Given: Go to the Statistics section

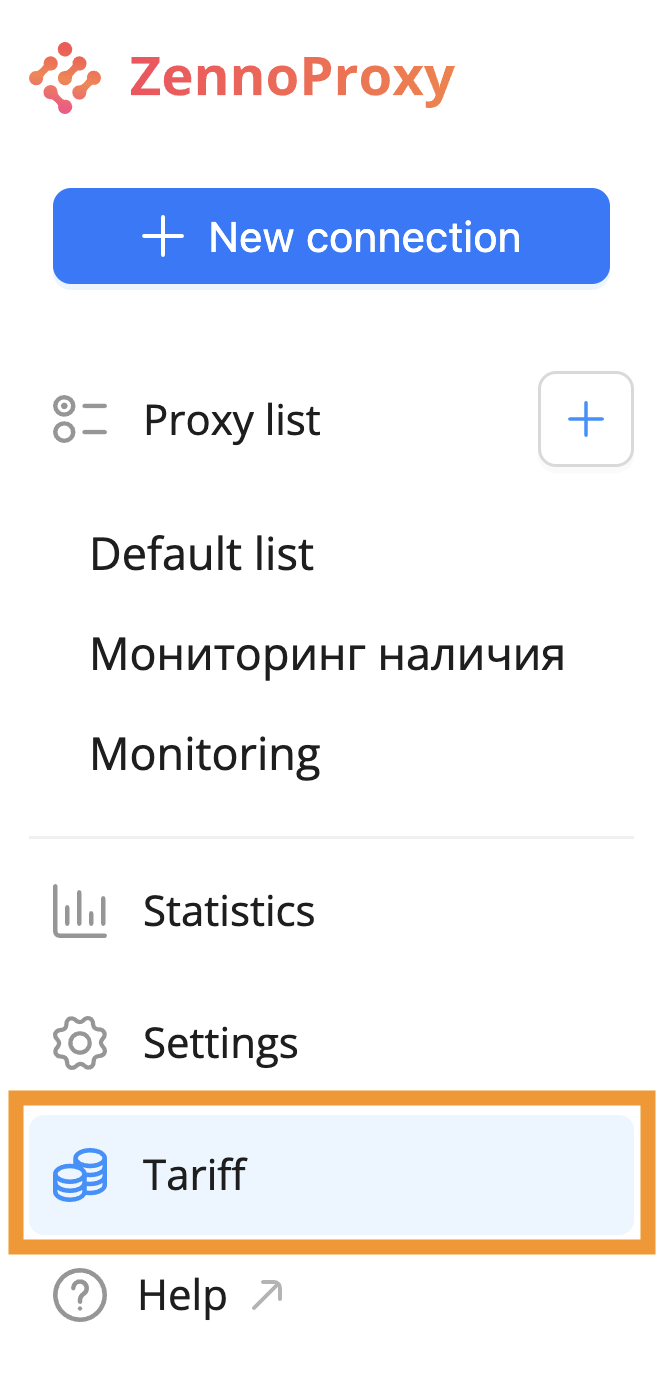Looking at the screenshot, I should 229,911.
